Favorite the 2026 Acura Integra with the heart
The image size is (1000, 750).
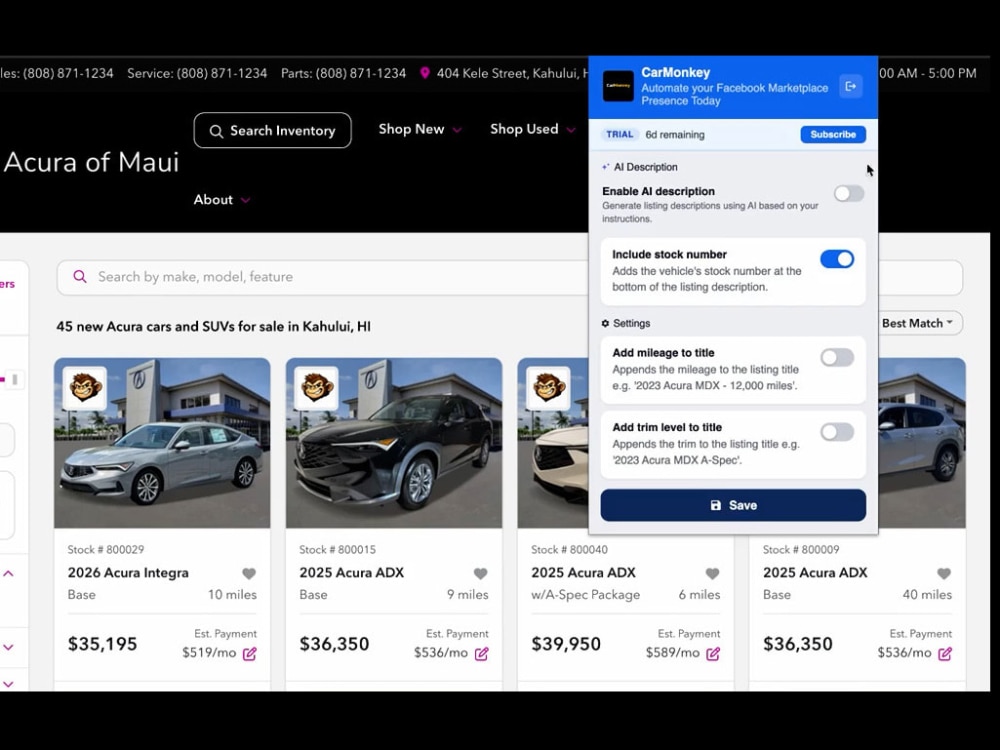coord(249,573)
